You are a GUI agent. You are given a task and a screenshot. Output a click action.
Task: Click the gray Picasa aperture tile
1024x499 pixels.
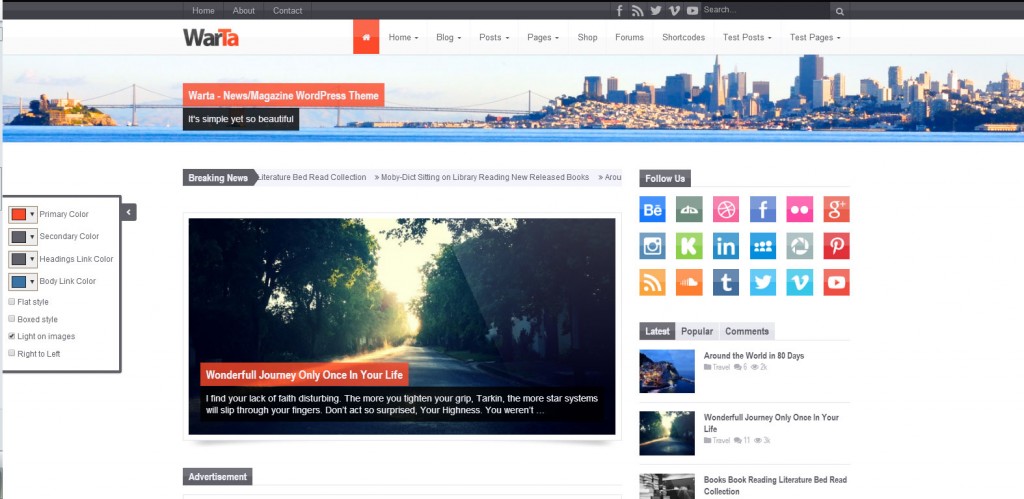pyautogui.click(x=799, y=246)
